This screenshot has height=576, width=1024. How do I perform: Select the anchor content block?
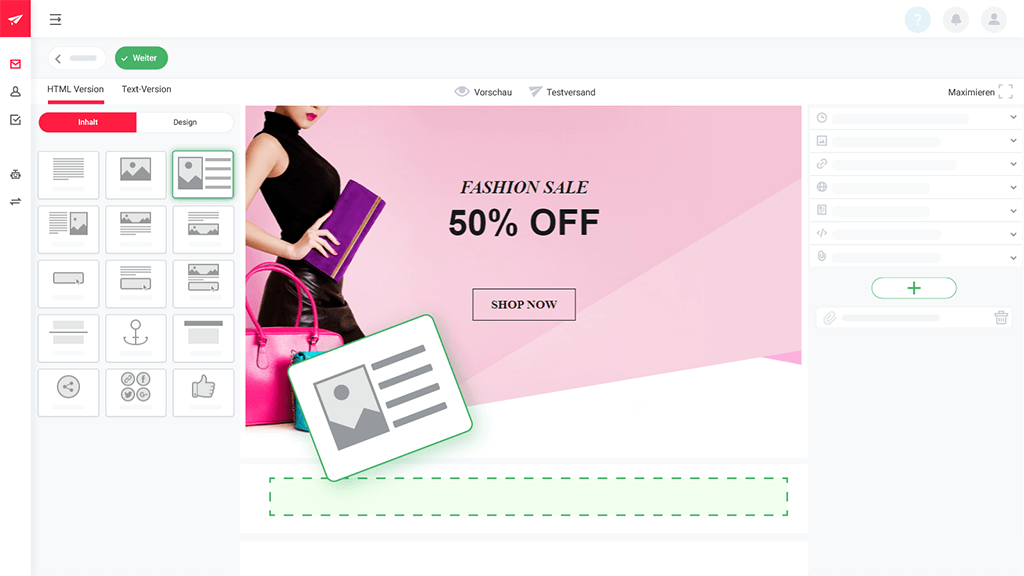point(136,338)
